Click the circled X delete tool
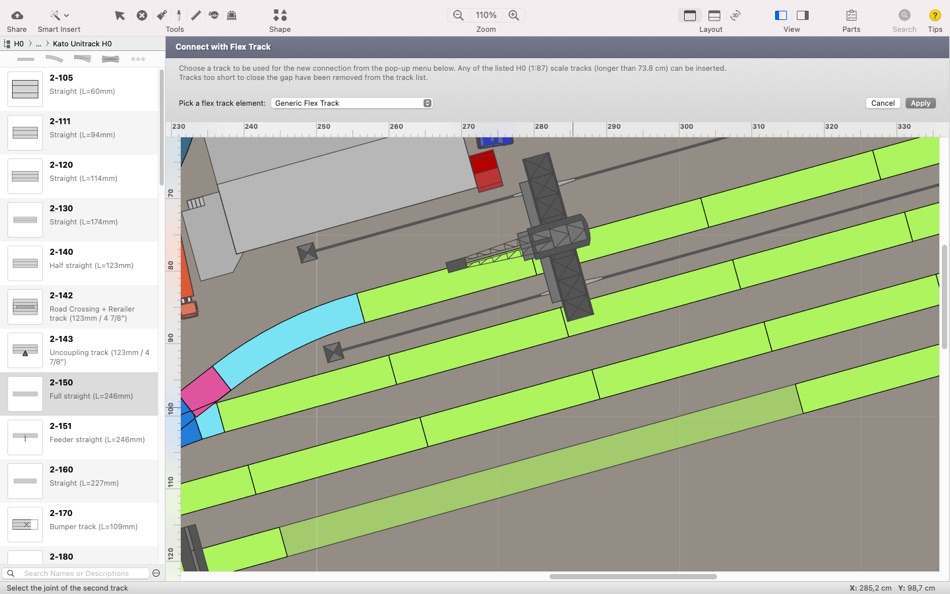The image size is (950, 594). pyautogui.click(x=142, y=15)
